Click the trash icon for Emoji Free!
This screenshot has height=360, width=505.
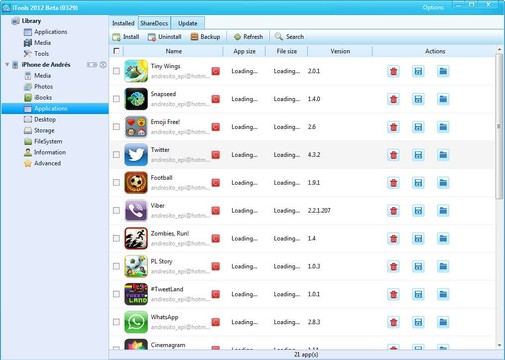(394, 127)
